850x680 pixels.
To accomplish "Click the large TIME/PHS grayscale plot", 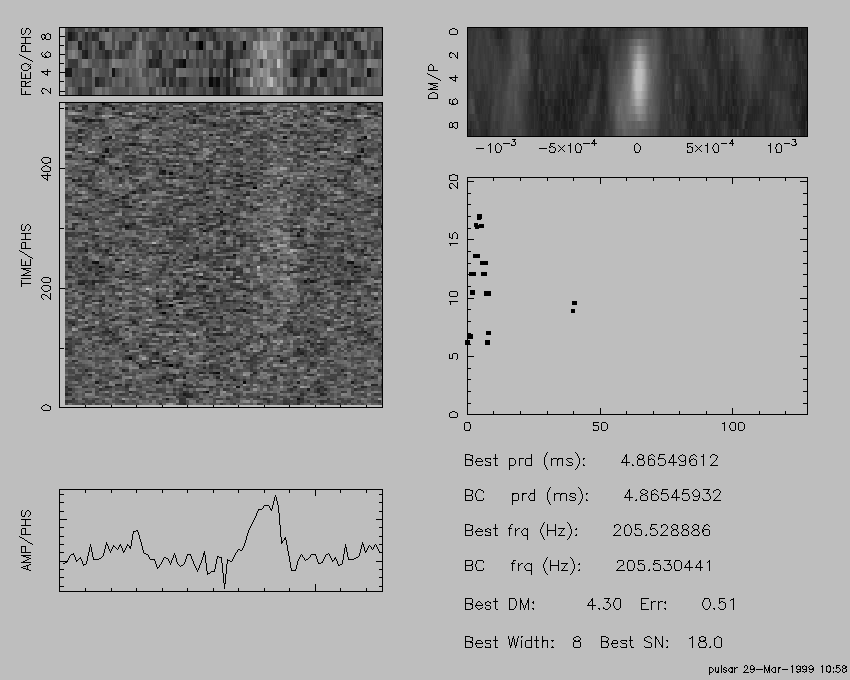I will coord(221,254).
